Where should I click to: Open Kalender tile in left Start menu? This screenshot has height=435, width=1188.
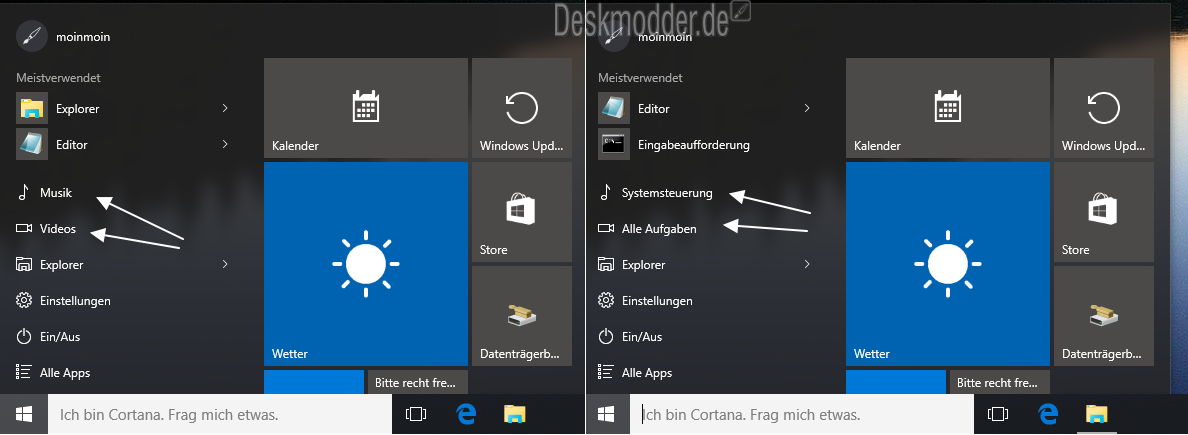coord(366,108)
